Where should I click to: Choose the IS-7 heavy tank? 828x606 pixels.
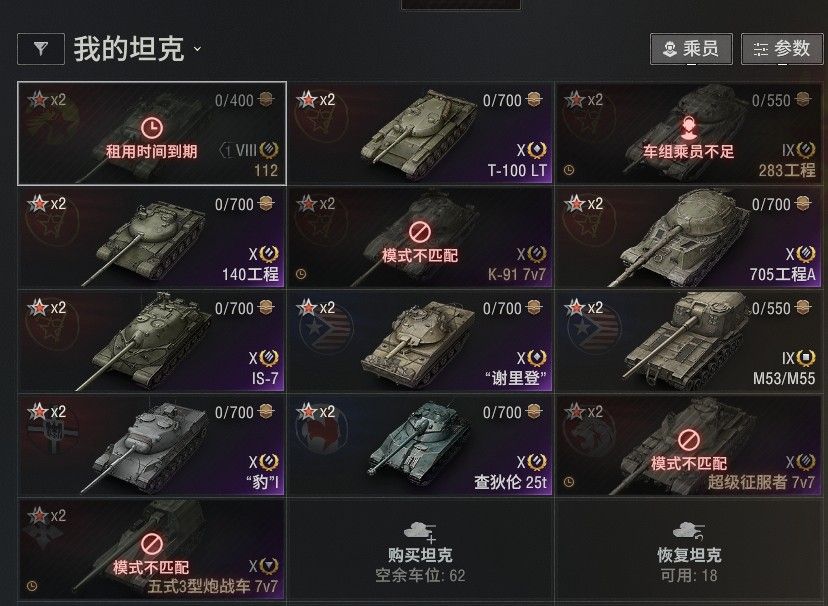[152, 341]
